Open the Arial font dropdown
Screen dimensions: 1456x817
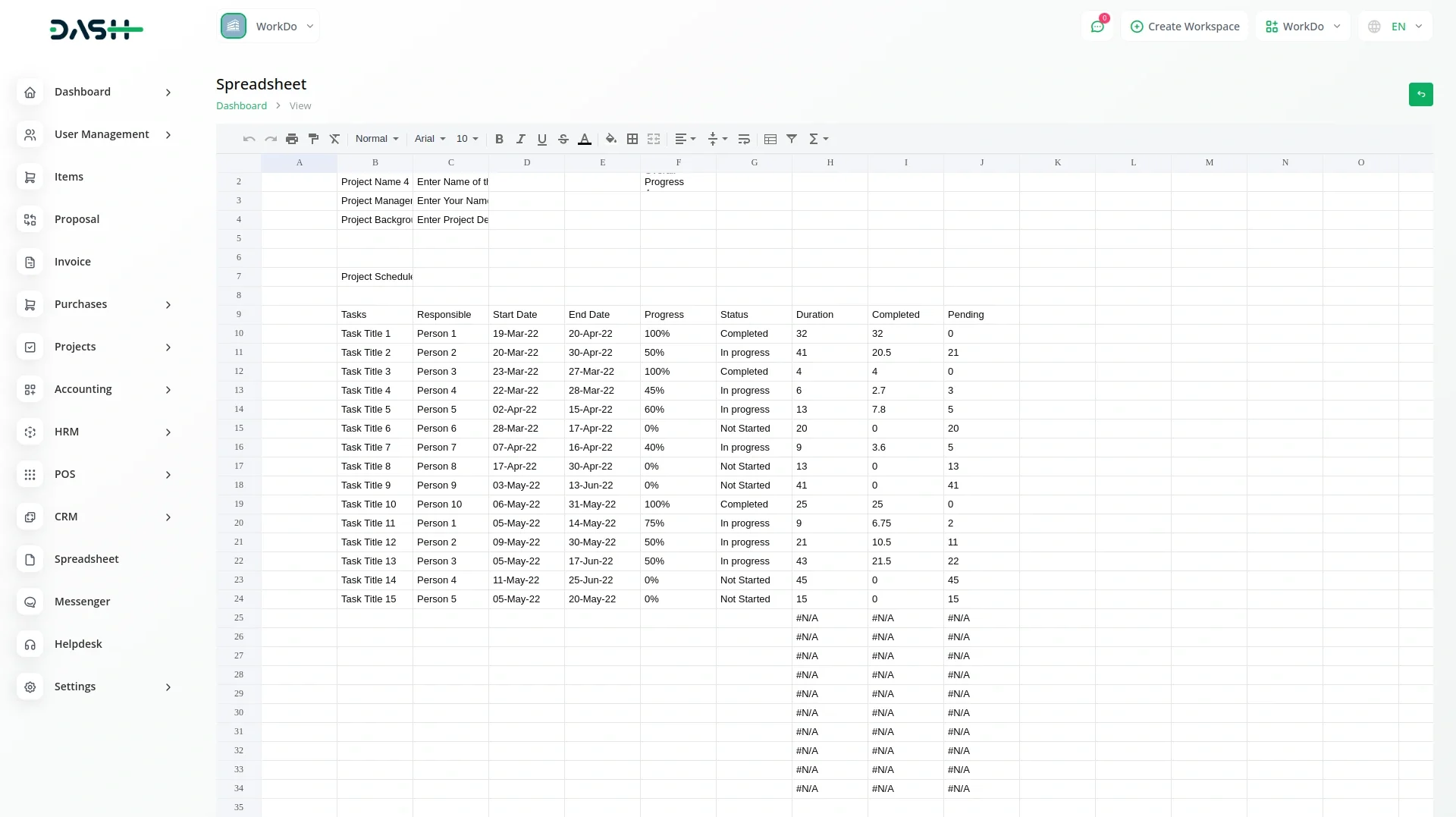click(430, 139)
